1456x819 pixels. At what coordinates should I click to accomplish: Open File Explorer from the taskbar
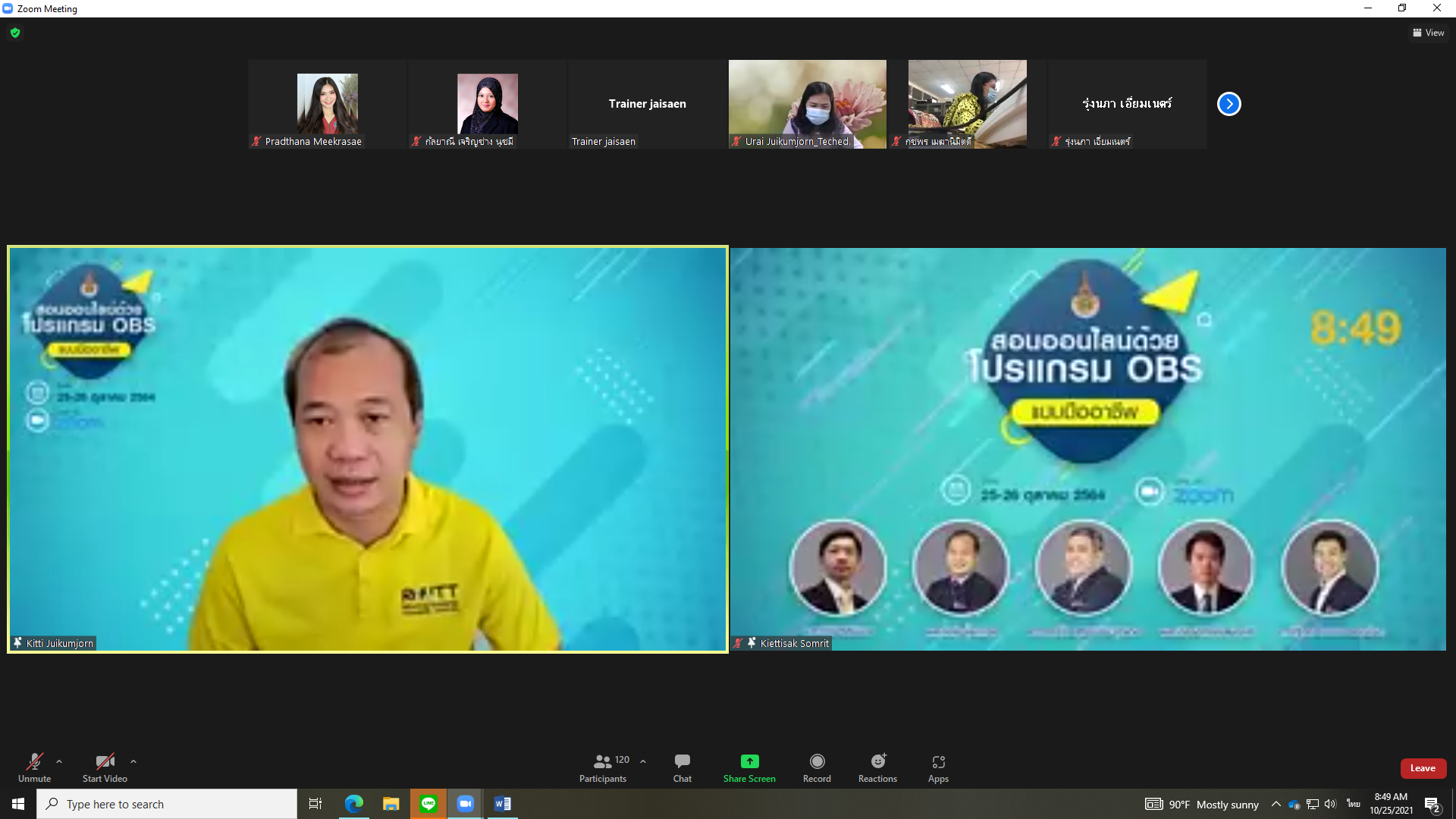(x=391, y=804)
